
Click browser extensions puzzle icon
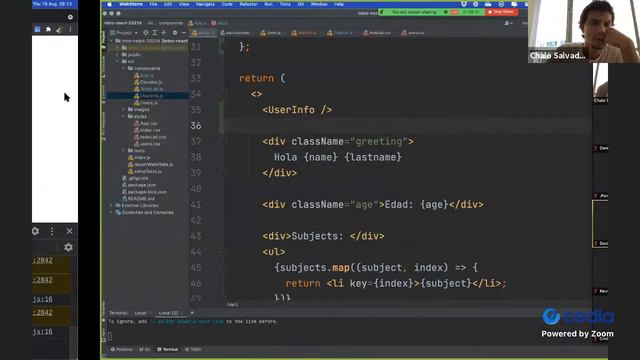48,29
